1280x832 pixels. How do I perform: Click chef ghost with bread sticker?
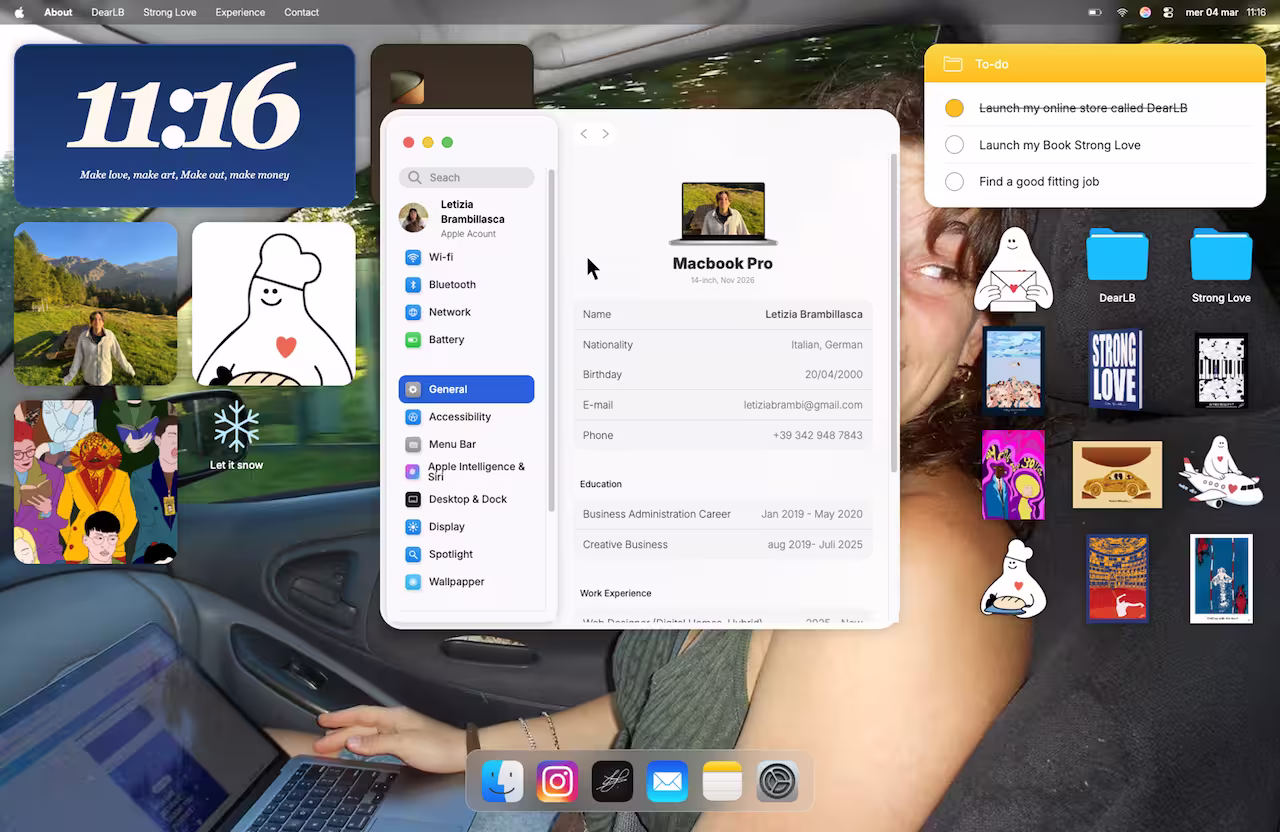click(x=1013, y=578)
